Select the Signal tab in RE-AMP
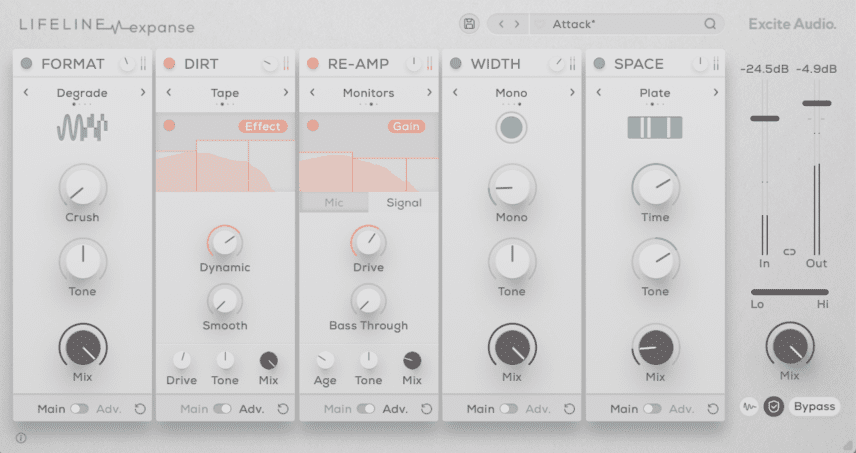Screen dimensions: 856x453 point(404,202)
